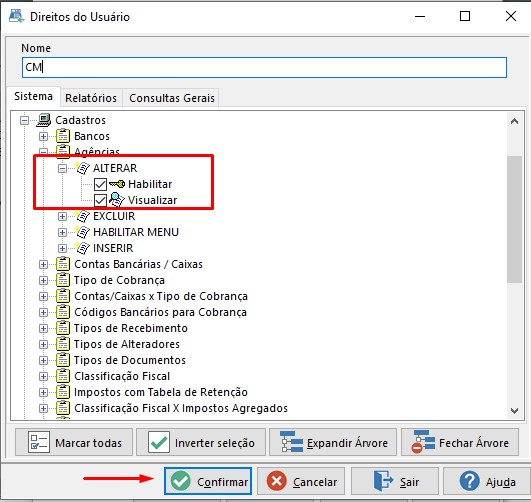Expand the Tipo de Cobrança node

point(43,280)
